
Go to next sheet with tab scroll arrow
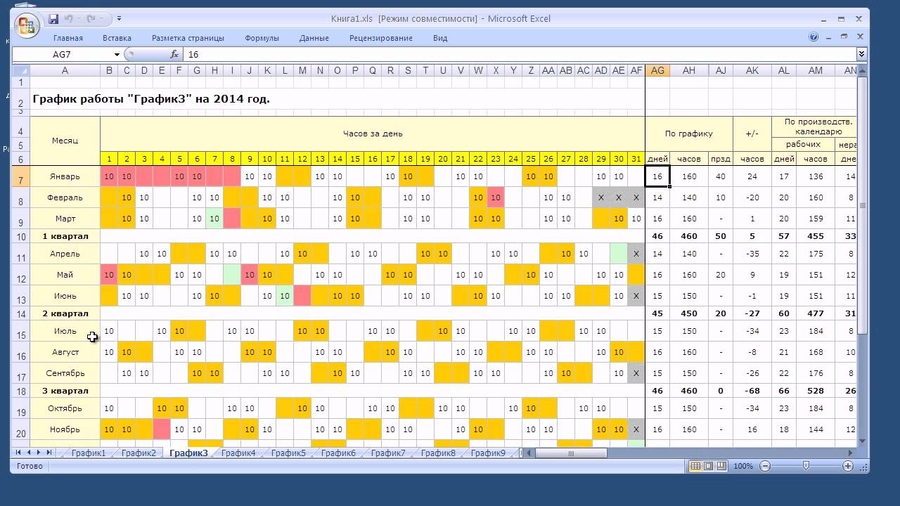point(37,453)
